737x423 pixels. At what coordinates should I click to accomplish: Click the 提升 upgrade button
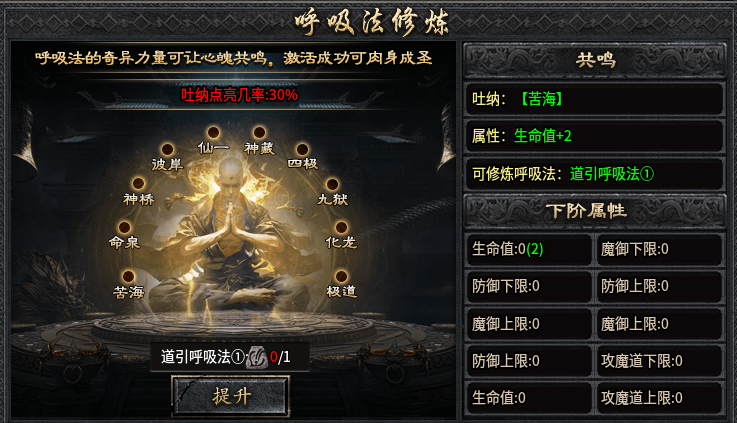coord(230,396)
